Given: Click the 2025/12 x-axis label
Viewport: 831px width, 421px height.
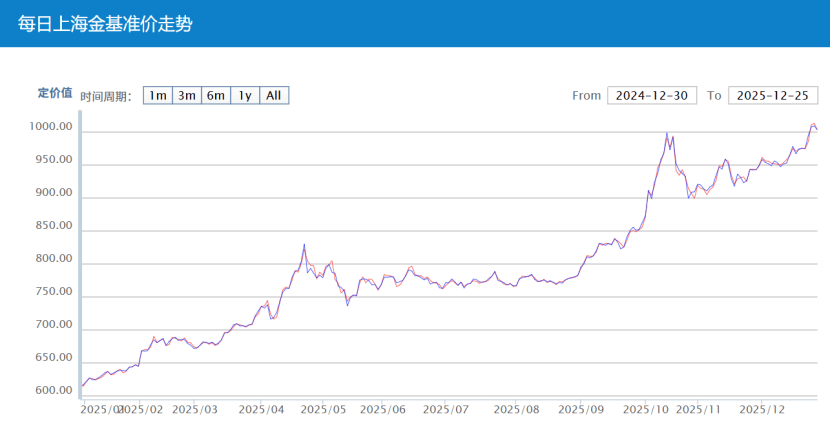Looking at the screenshot, I should click(762, 409).
